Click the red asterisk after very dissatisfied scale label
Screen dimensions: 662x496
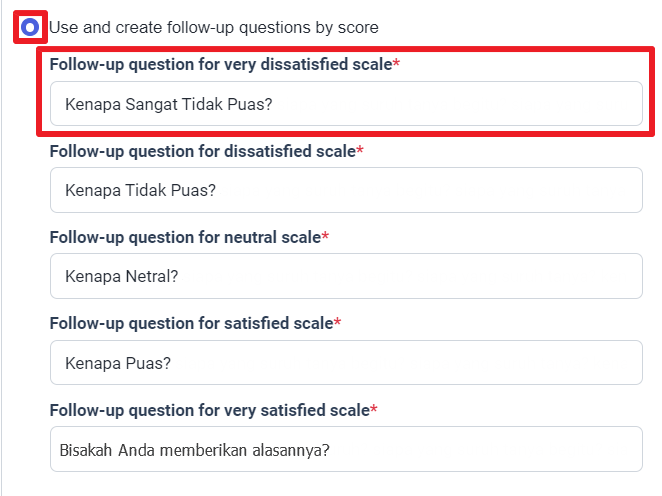[396, 64]
